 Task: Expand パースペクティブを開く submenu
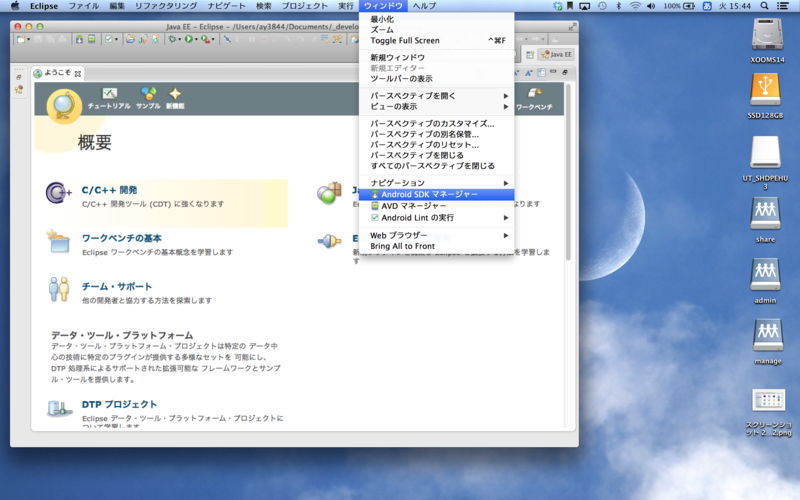[x=436, y=96]
